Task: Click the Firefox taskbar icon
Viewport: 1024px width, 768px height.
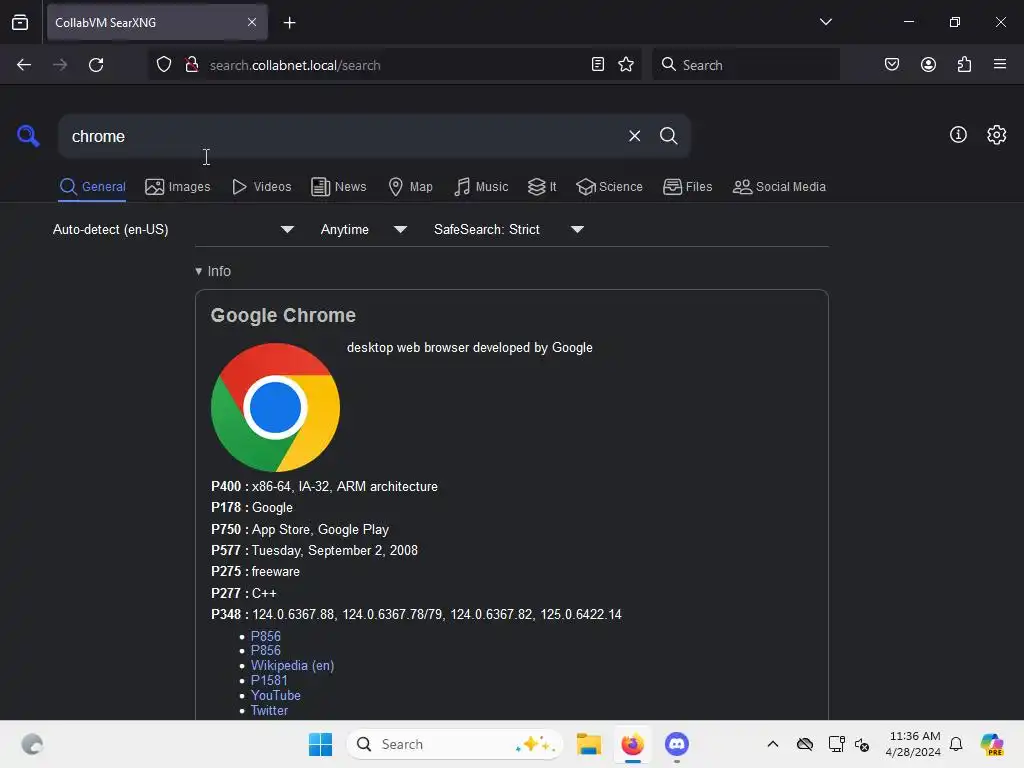Action: click(632, 744)
